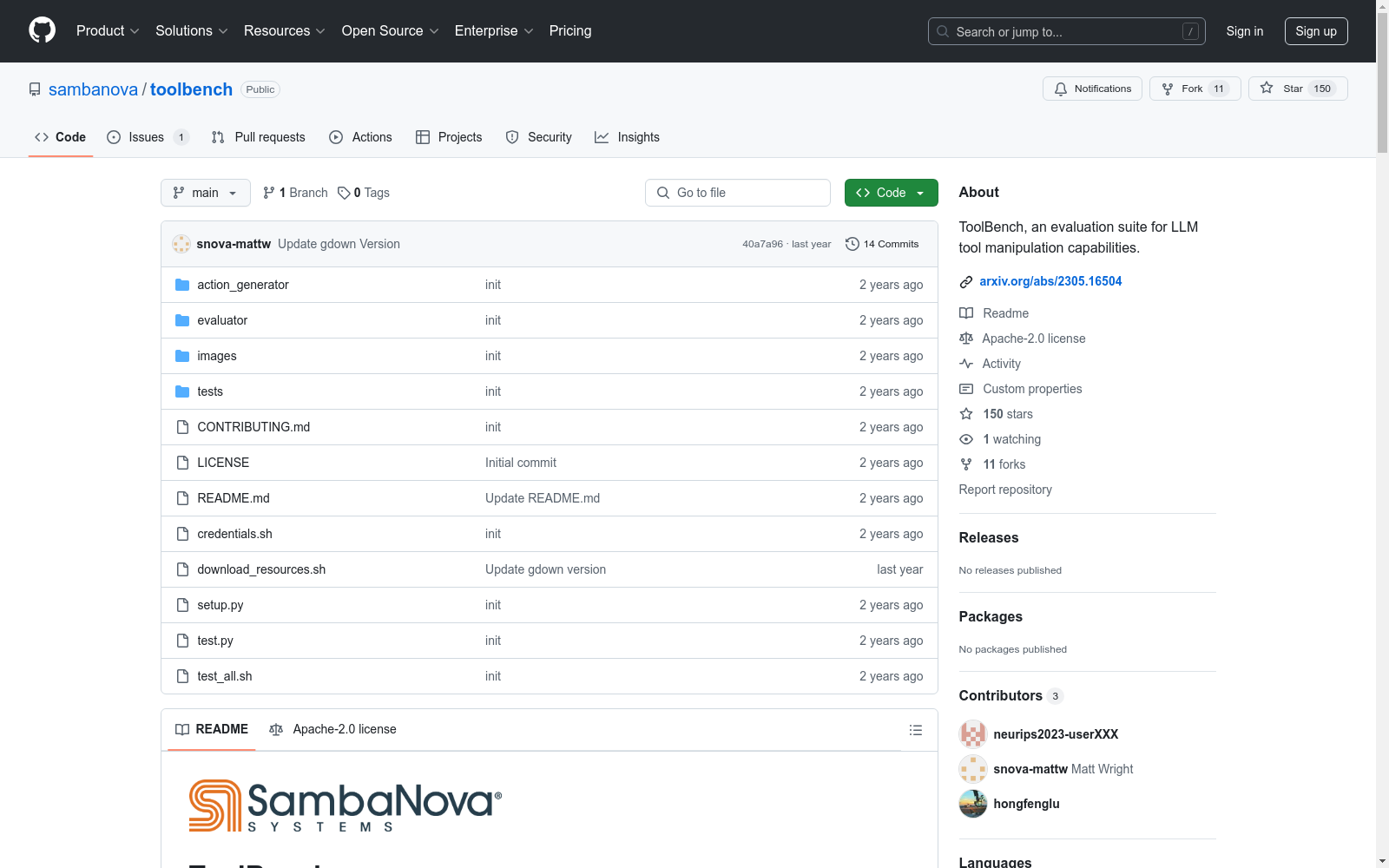This screenshot has width=1389, height=868.
Task: Click the credentials.sh file icon
Action: tap(182, 534)
